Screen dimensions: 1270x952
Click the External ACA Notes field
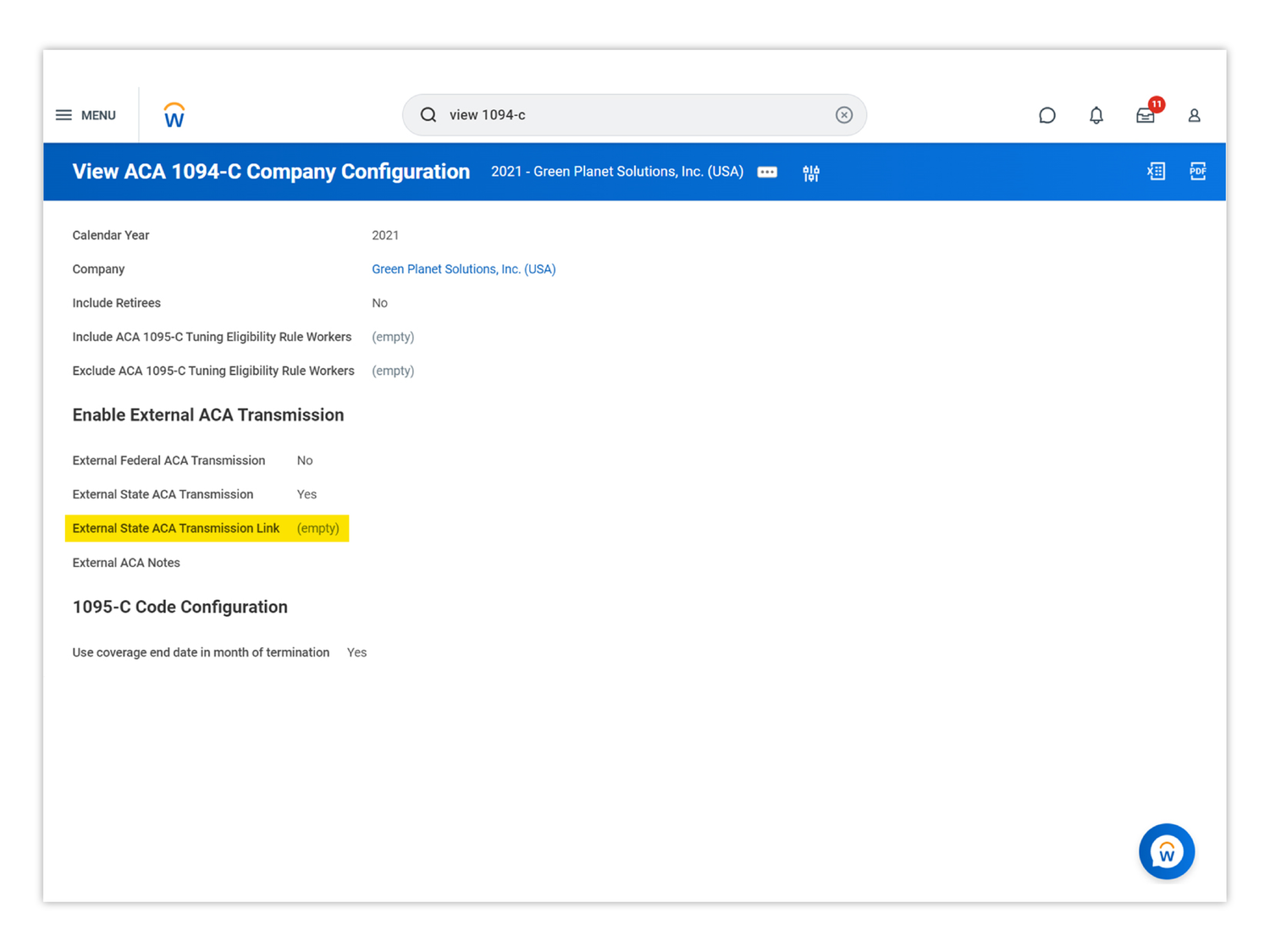126,563
